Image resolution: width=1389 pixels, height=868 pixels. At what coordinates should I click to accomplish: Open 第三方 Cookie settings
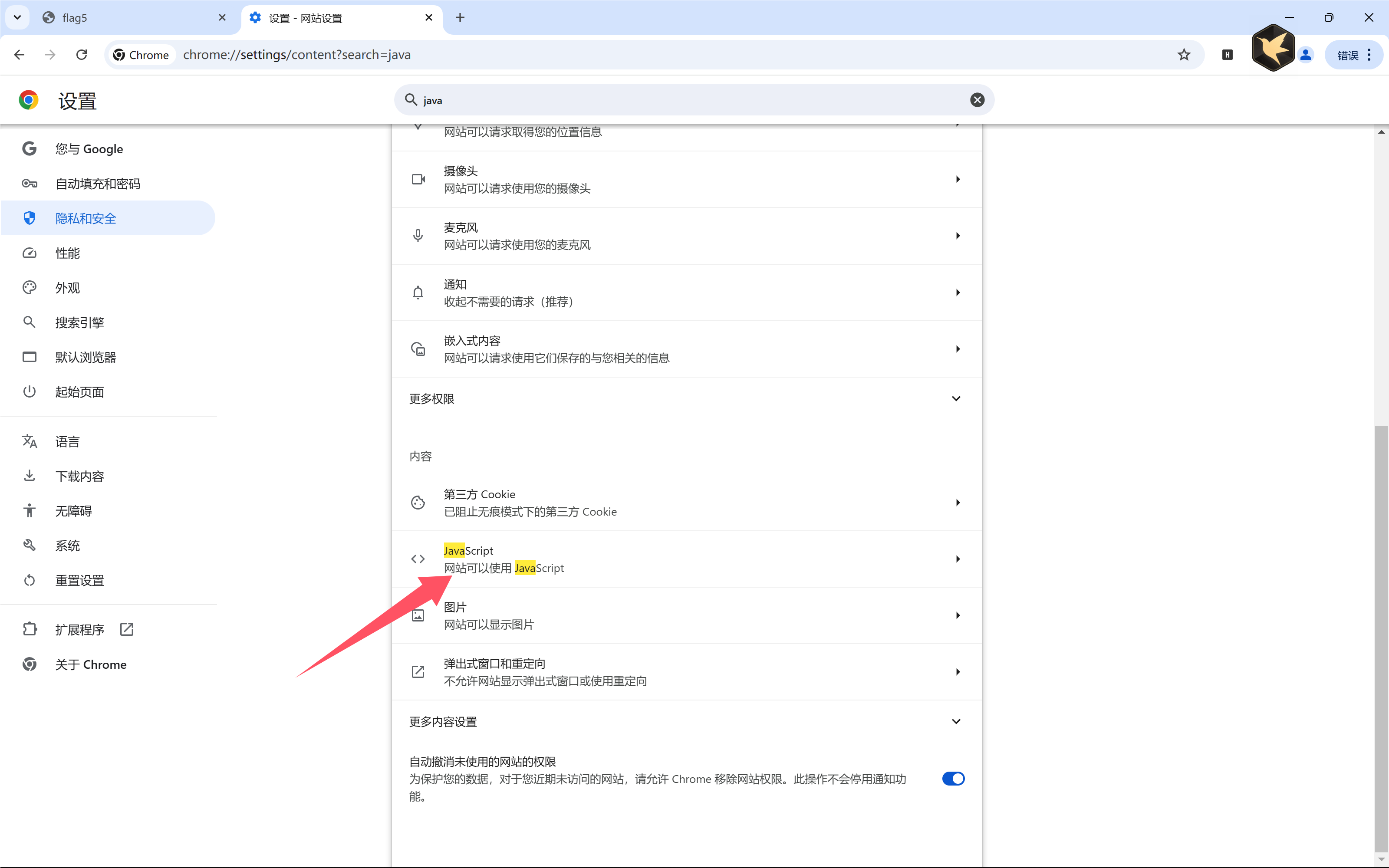pyautogui.click(x=687, y=502)
